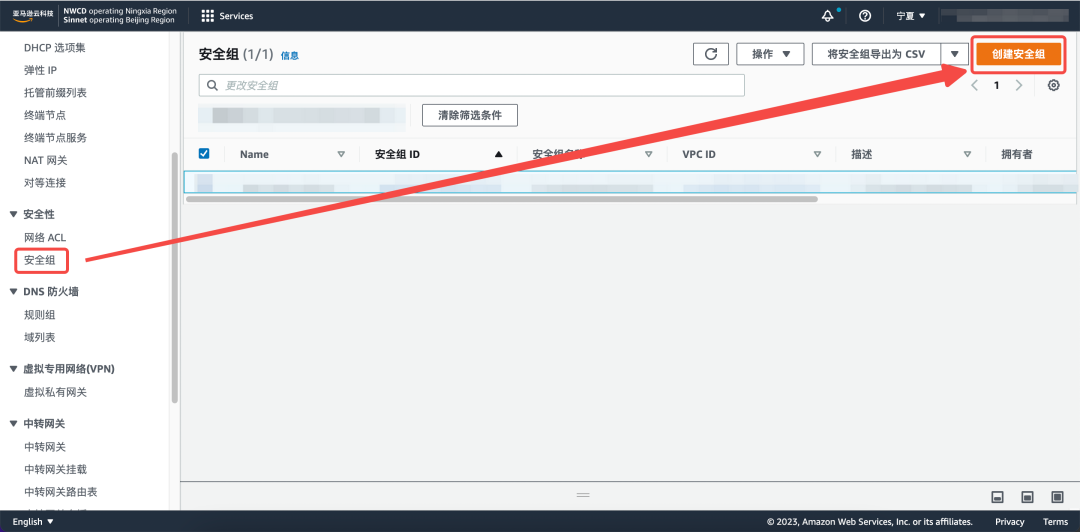This screenshot has height=532, width=1080.
Task: Click 将安全组导出为 CSV button
Action: pyautogui.click(x=876, y=54)
